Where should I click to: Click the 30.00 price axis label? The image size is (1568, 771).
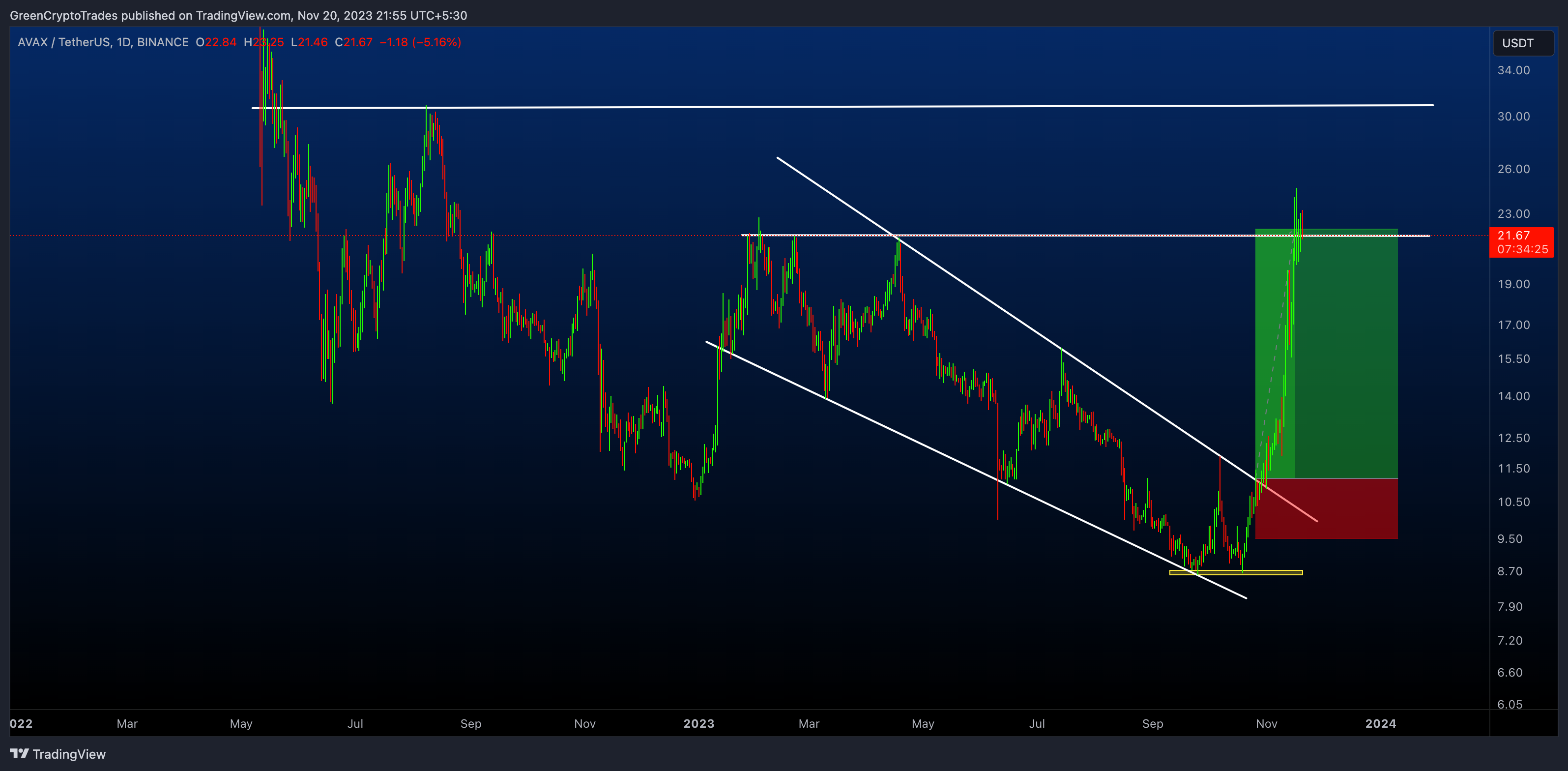(x=1513, y=117)
